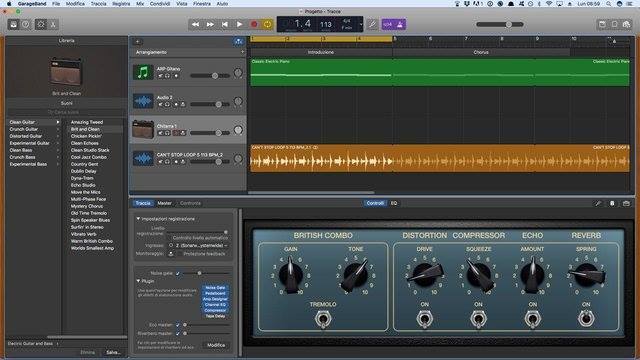Click the Introduzione arrangement marker
Viewport: 640px width, 360px height.
(321, 52)
